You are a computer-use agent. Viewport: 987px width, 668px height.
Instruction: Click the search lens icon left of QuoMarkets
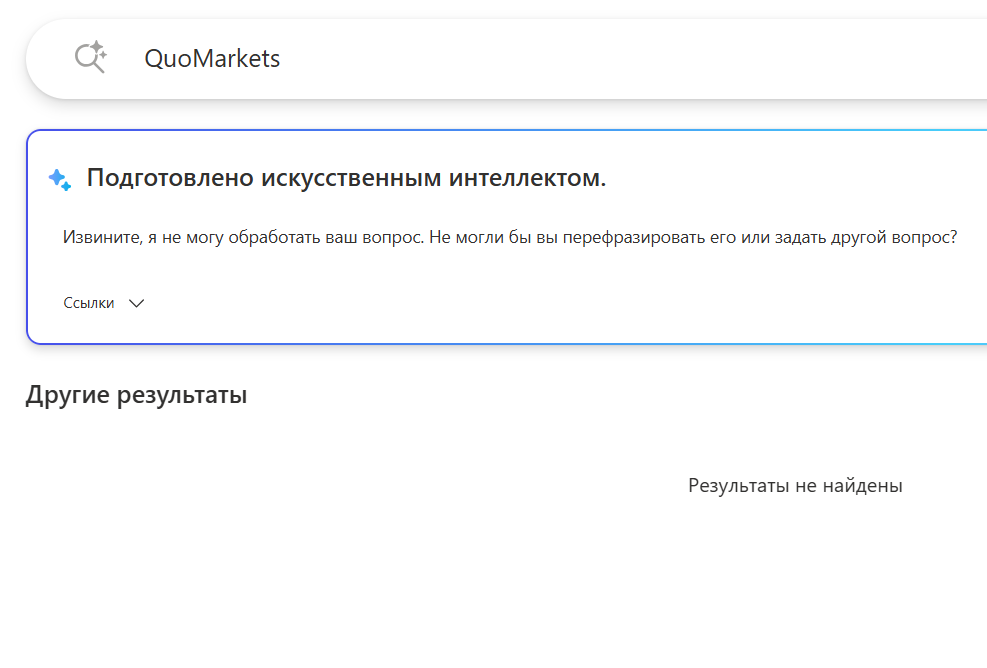point(89,57)
